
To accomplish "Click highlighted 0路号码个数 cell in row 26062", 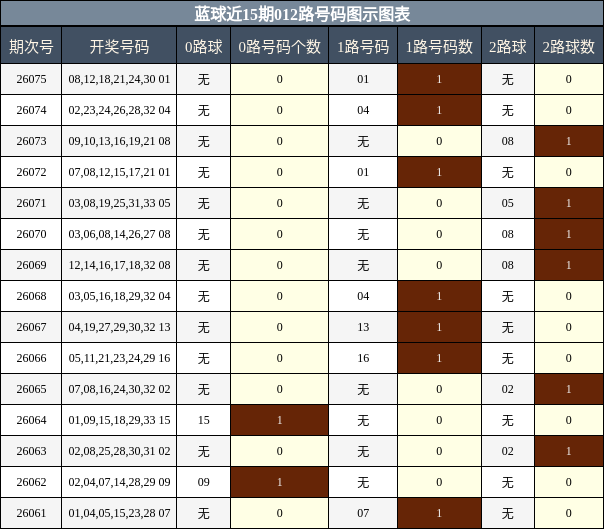I will click(279, 482).
